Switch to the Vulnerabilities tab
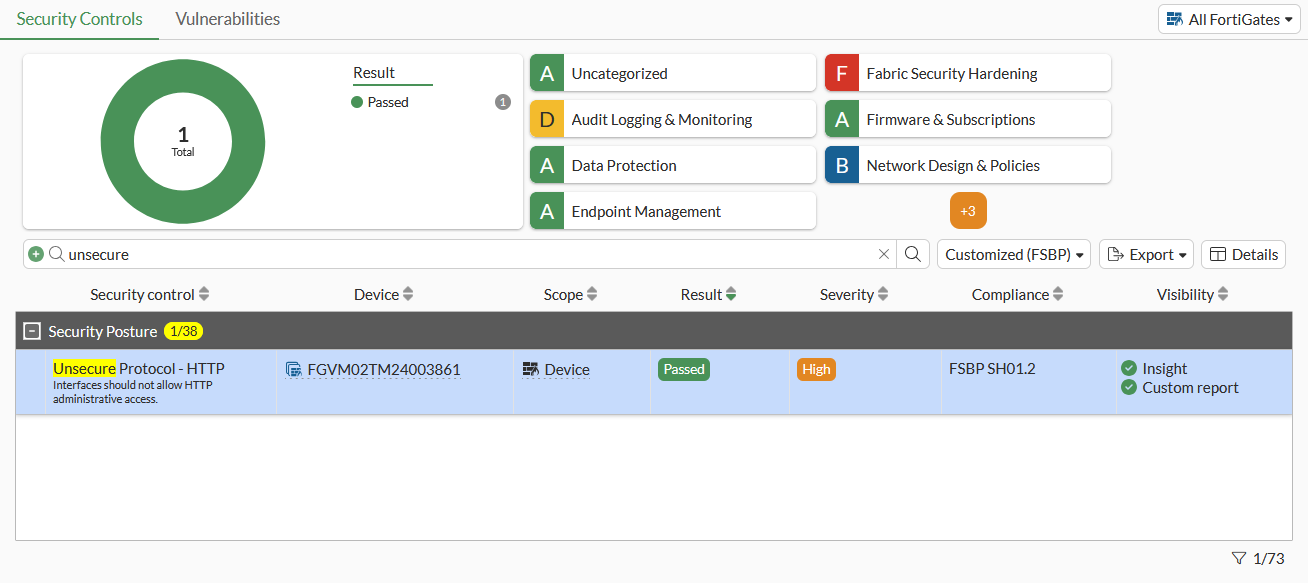 (x=227, y=19)
